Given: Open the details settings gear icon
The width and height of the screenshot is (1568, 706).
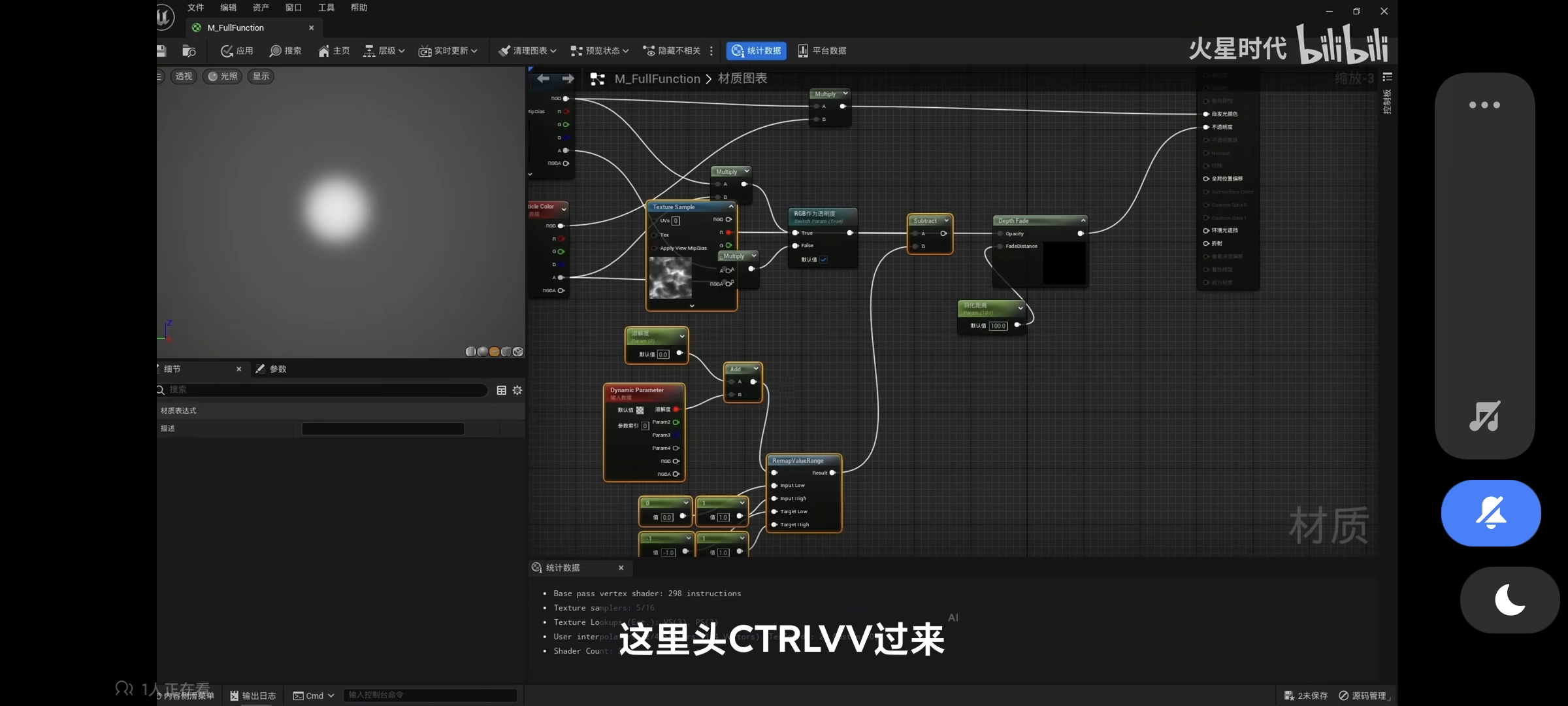Looking at the screenshot, I should click(517, 390).
